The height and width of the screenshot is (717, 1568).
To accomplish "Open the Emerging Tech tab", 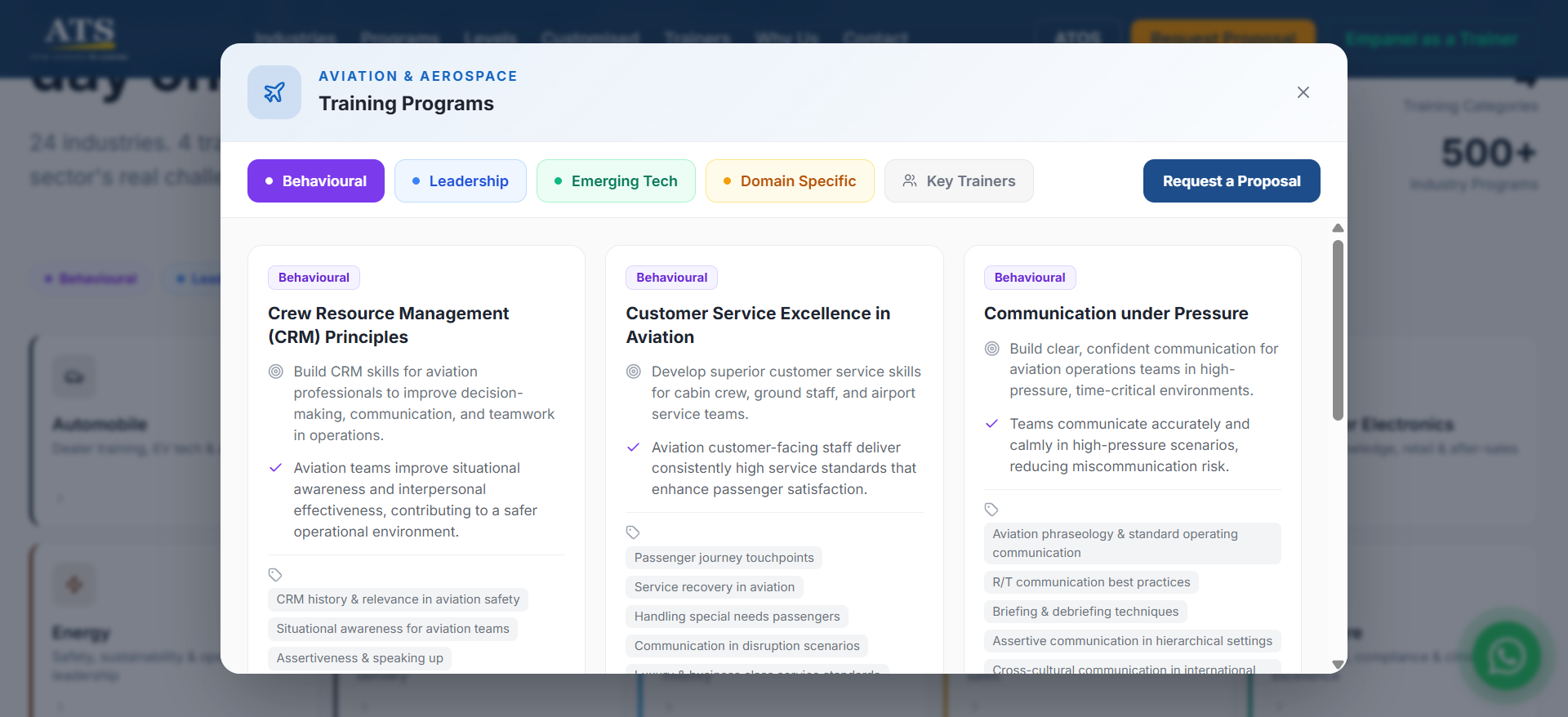I will point(616,180).
